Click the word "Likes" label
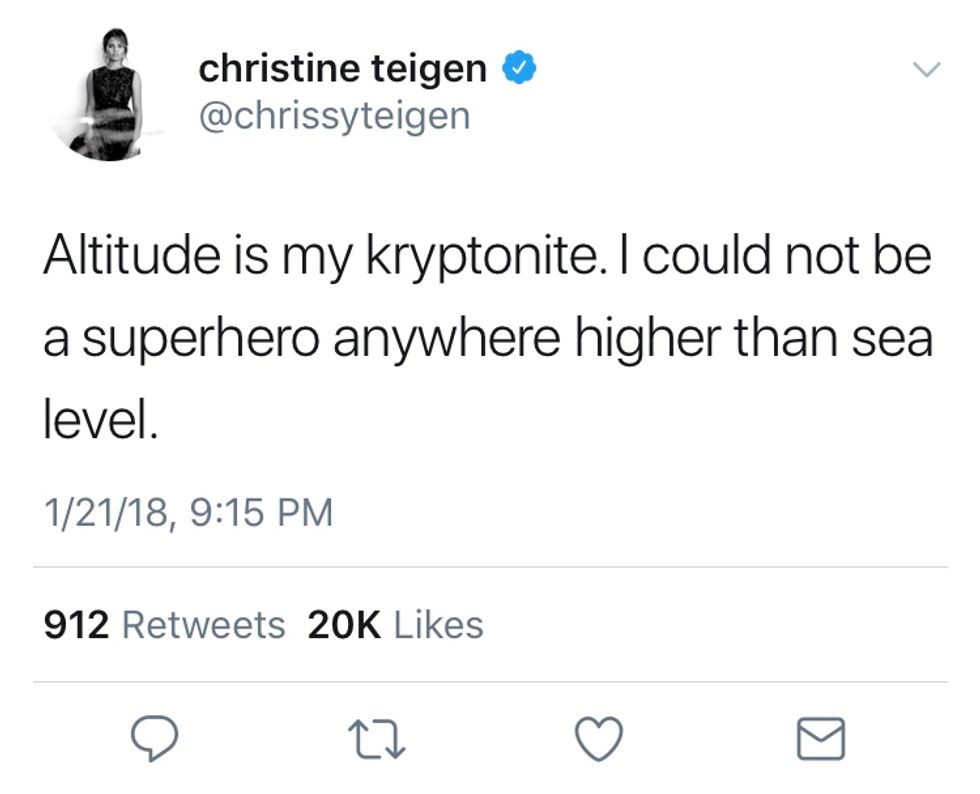Image resolution: width=980 pixels, height=794 pixels. tap(439, 625)
